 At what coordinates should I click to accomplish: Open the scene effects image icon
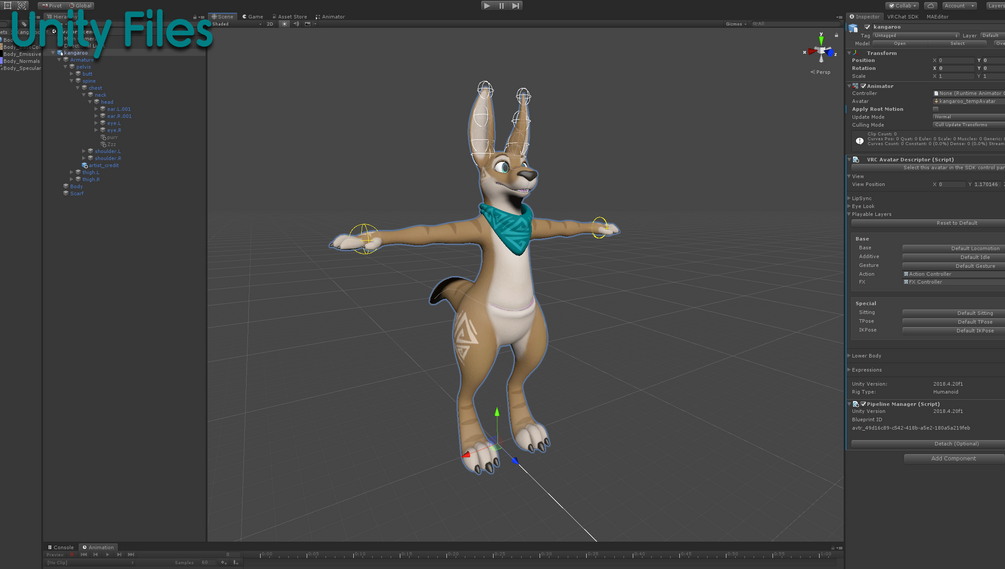click(x=308, y=24)
